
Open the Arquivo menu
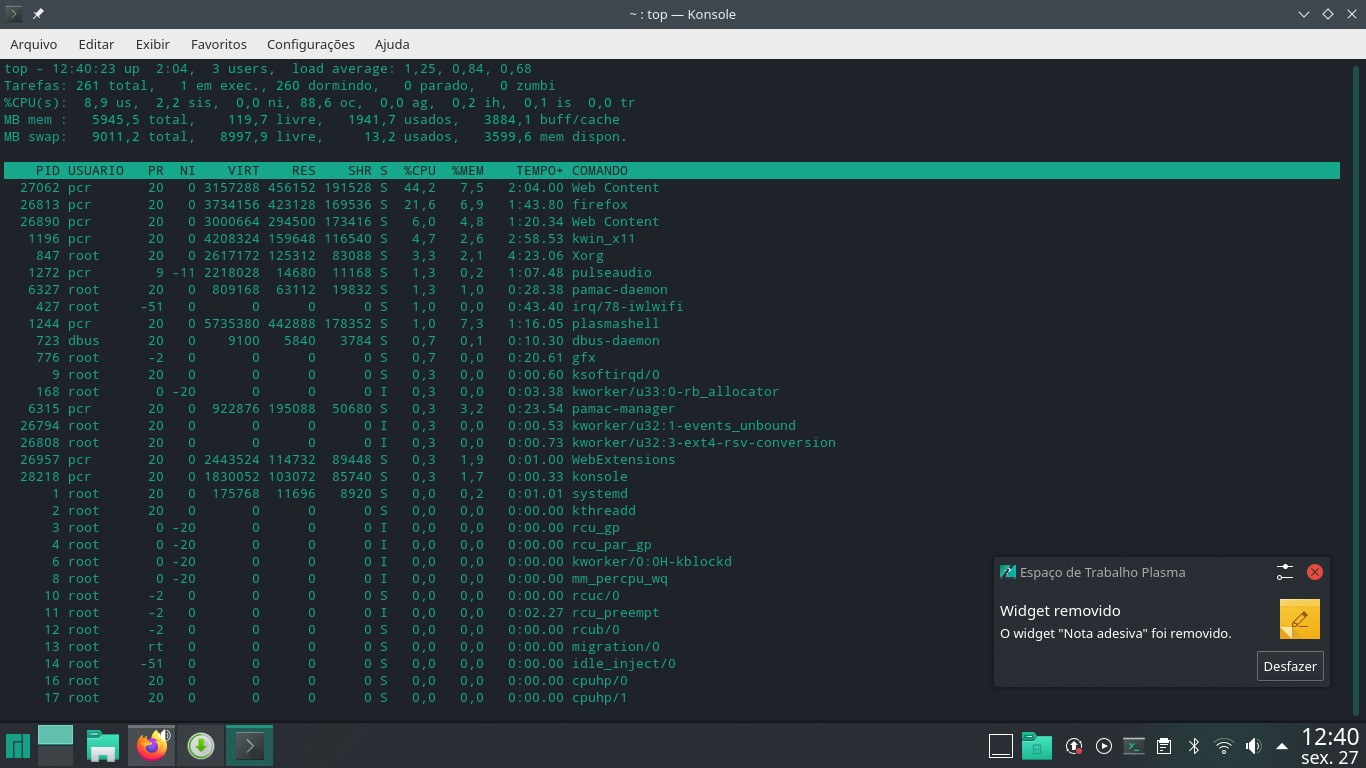coord(34,44)
